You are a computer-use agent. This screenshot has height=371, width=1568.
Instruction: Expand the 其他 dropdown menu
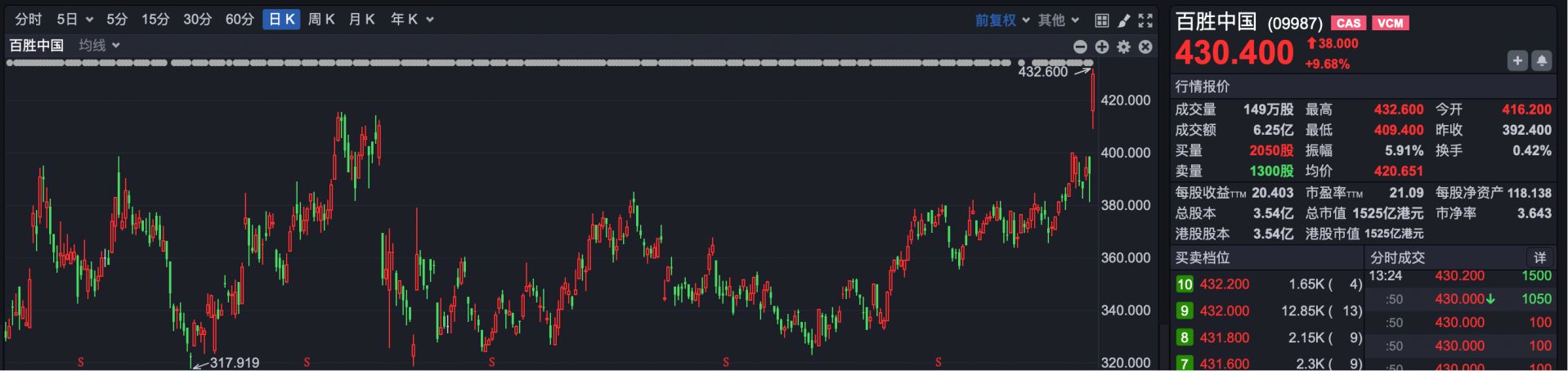click(x=1059, y=20)
